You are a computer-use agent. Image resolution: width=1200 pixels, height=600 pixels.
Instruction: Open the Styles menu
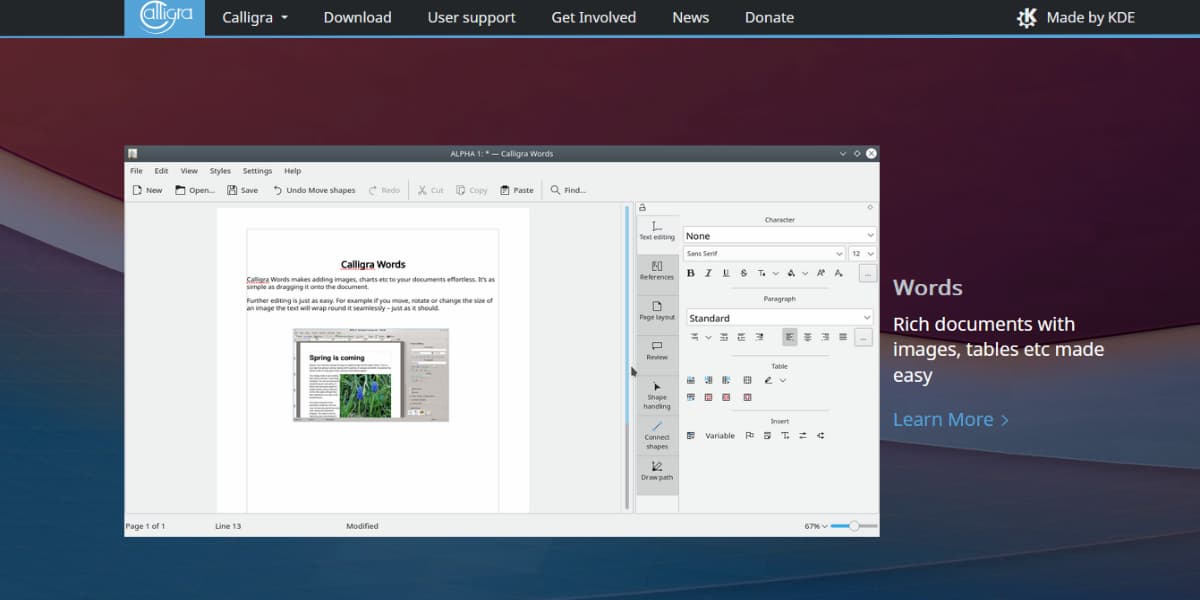click(x=220, y=171)
